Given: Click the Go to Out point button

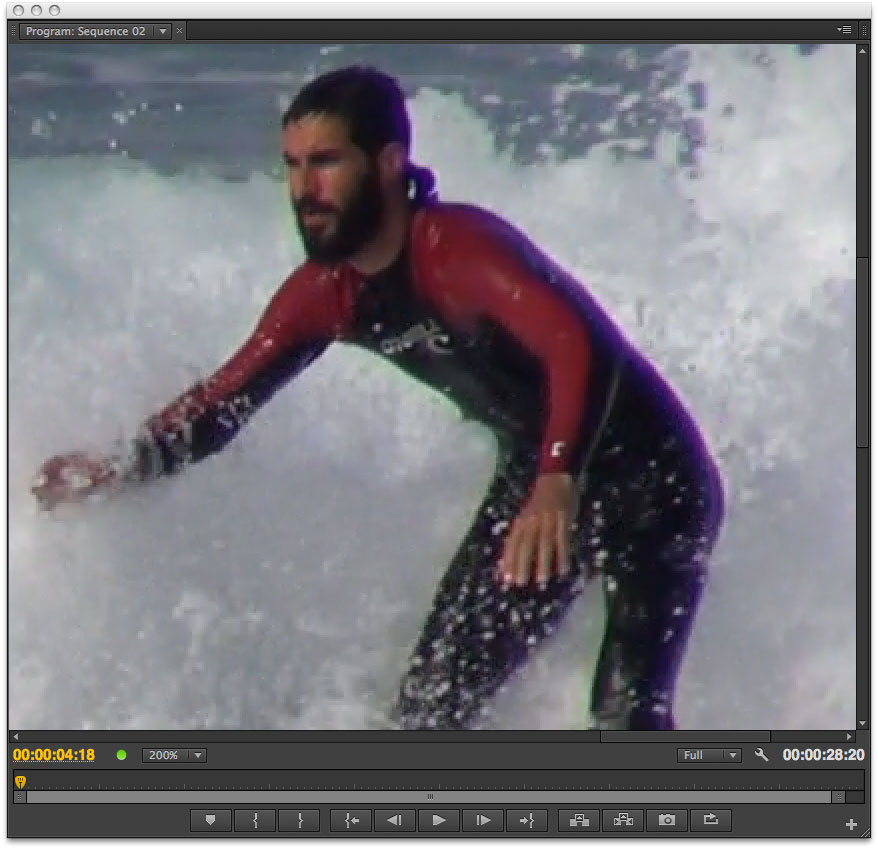Looking at the screenshot, I should click(x=527, y=820).
